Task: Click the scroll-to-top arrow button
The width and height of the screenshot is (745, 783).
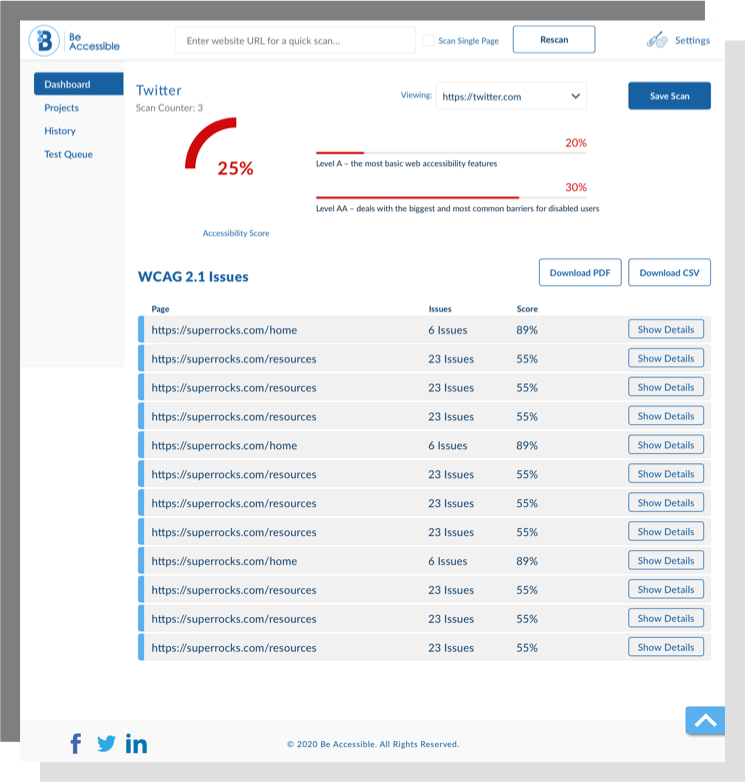Action: pyautogui.click(x=705, y=720)
